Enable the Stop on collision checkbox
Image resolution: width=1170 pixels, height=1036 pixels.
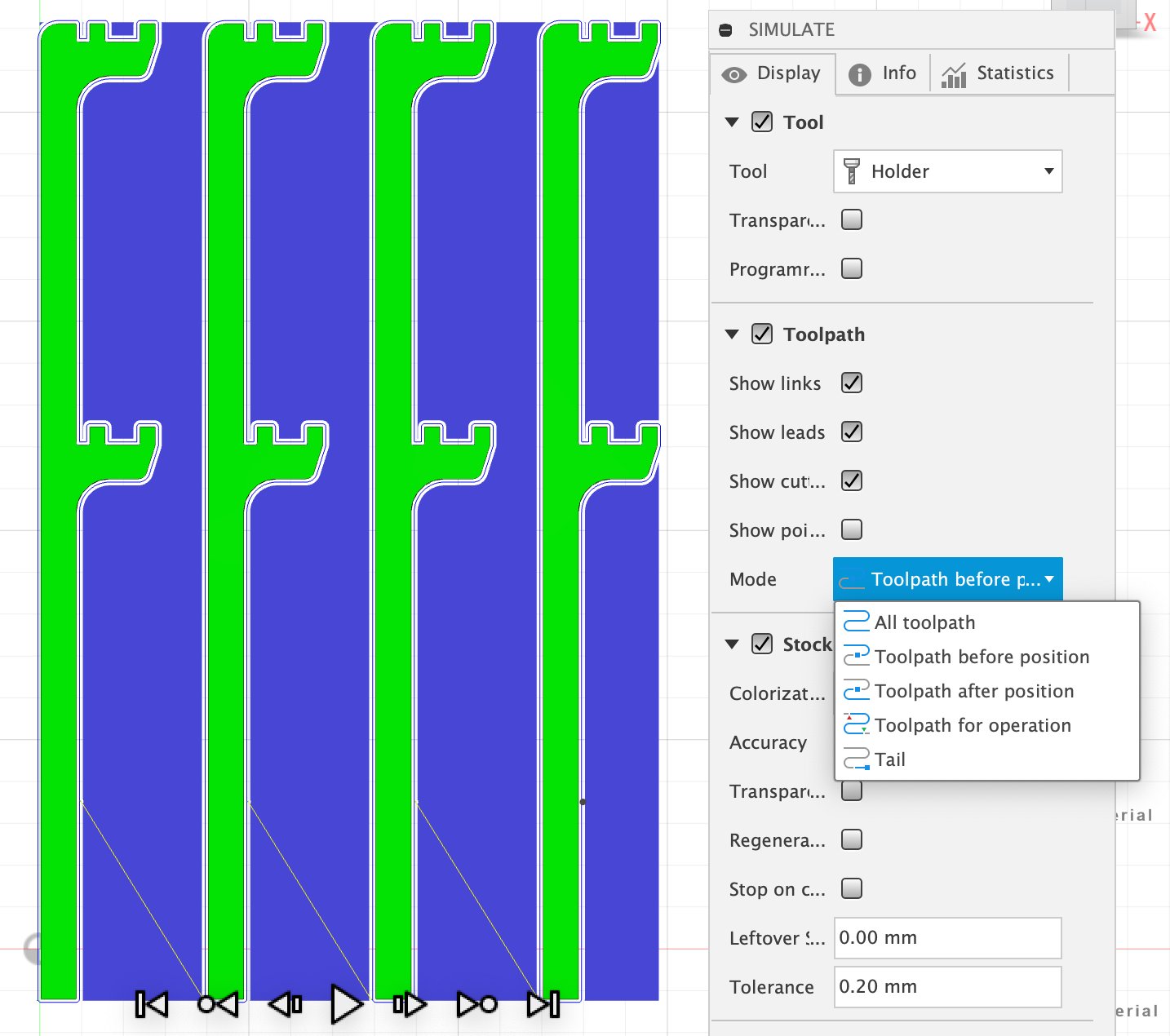coord(852,888)
